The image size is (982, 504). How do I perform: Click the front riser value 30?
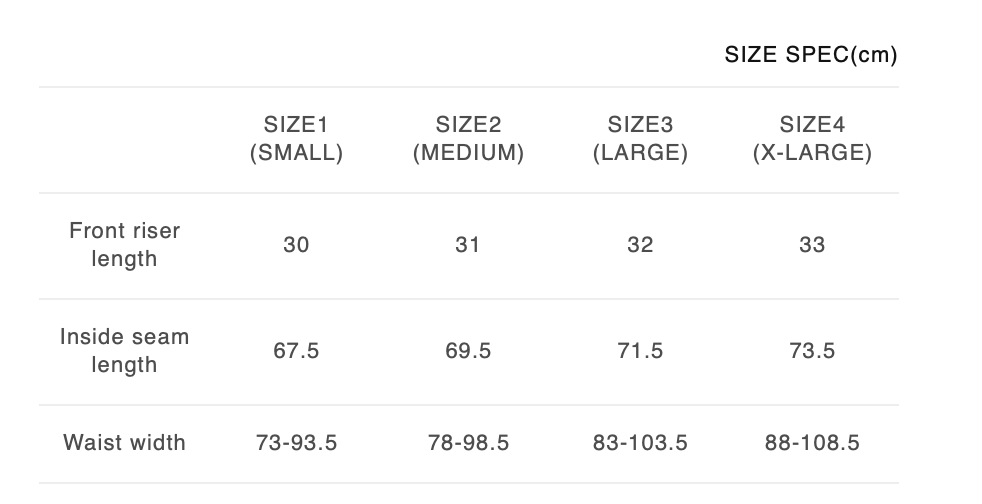click(296, 245)
